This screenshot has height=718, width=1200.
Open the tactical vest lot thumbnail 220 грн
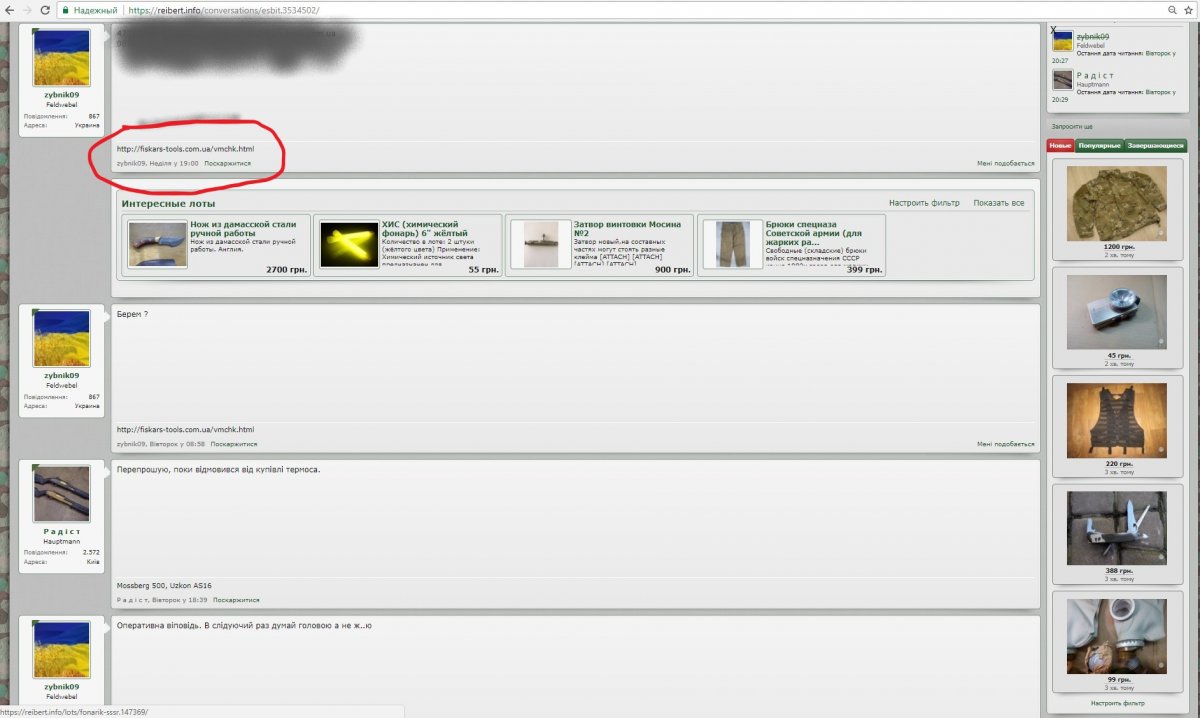tap(1117, 420)
